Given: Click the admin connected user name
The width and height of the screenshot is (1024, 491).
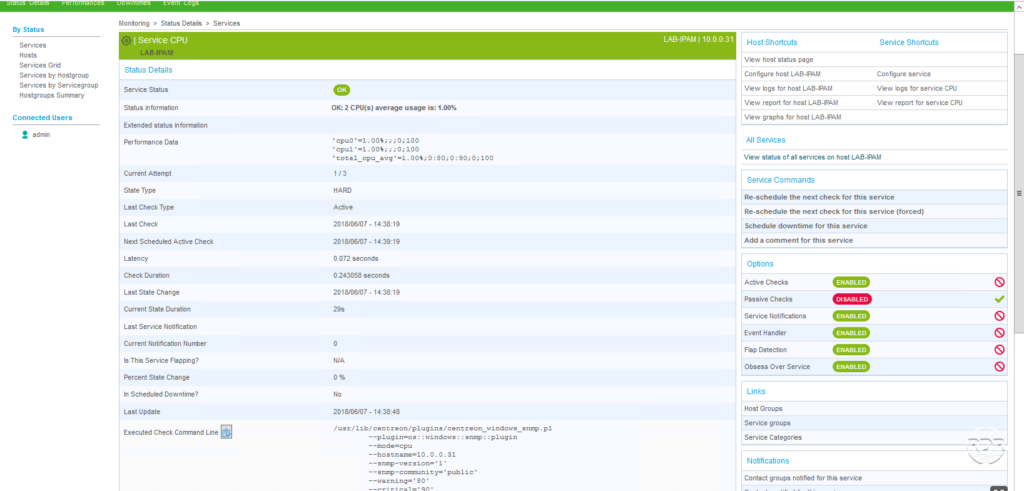Looking at the screenshot, I should (x=41, y=135).
